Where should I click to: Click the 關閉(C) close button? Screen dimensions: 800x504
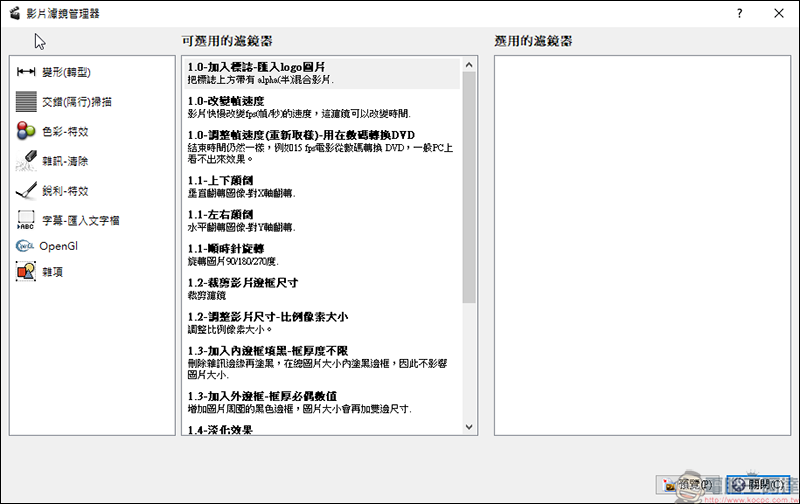click(x=758, y=485)
